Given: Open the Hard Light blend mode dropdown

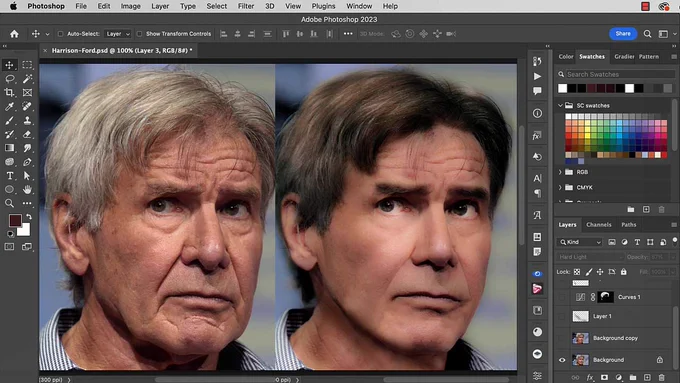Looking at the screenshot, I should tap(590, 257).
